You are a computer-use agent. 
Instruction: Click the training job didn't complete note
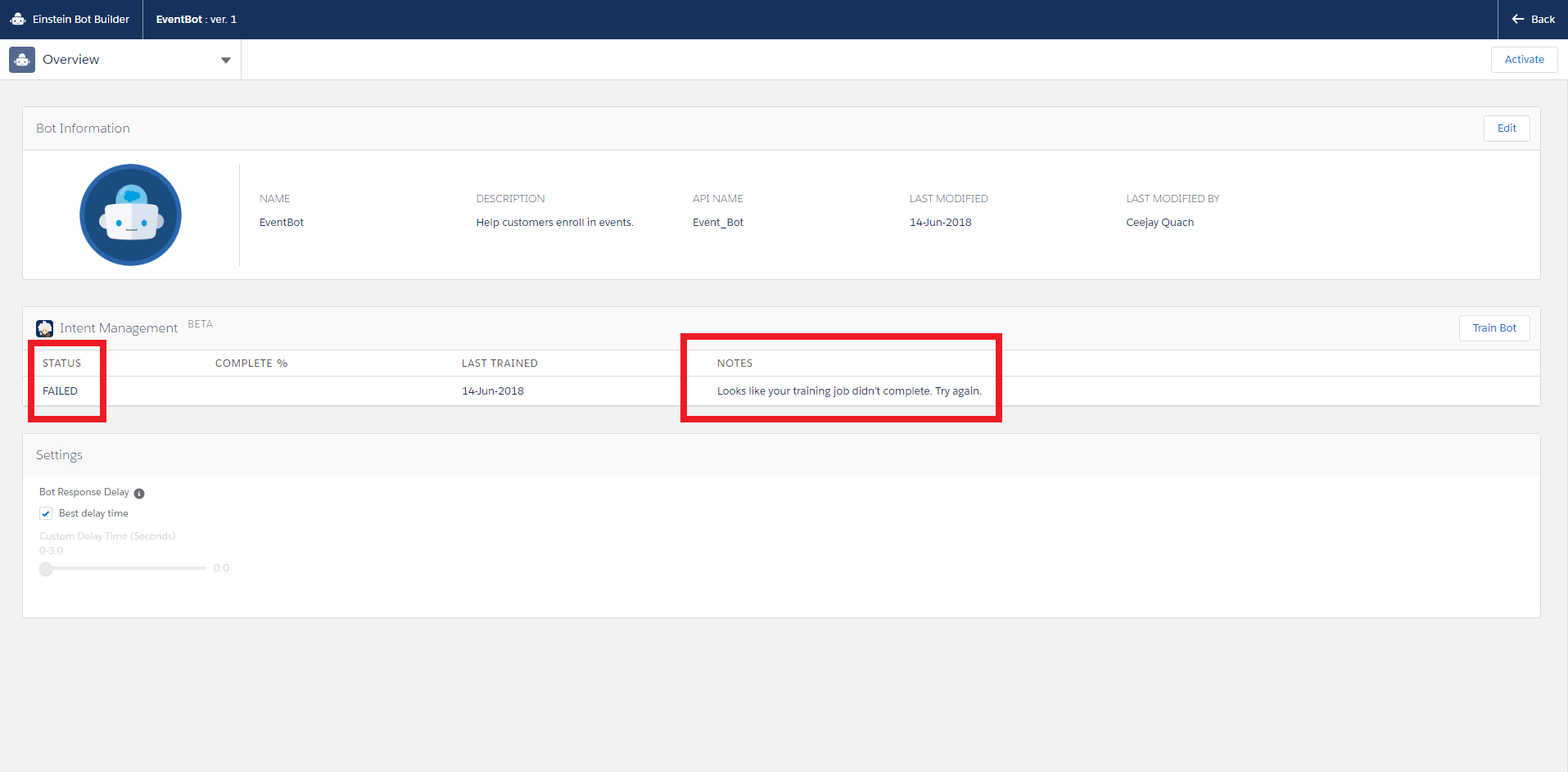[x=849, y=391]
